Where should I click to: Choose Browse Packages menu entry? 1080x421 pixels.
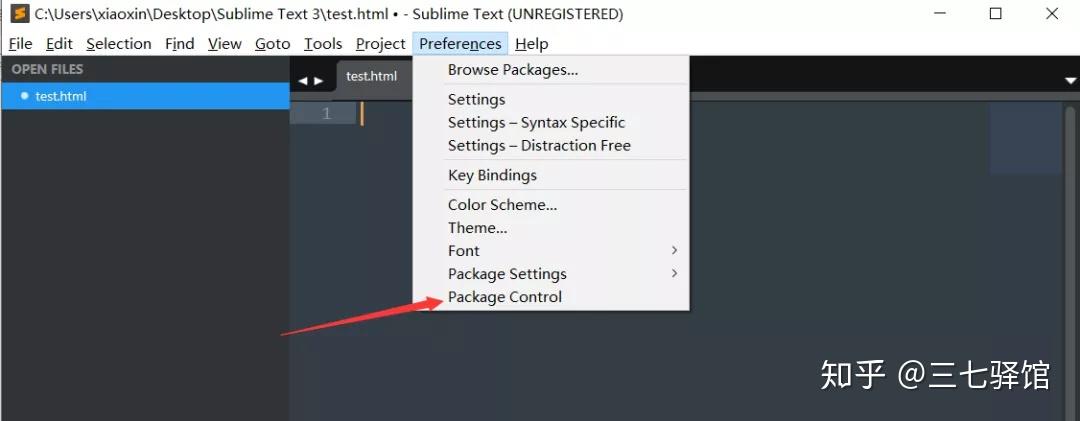pos(512,70)
